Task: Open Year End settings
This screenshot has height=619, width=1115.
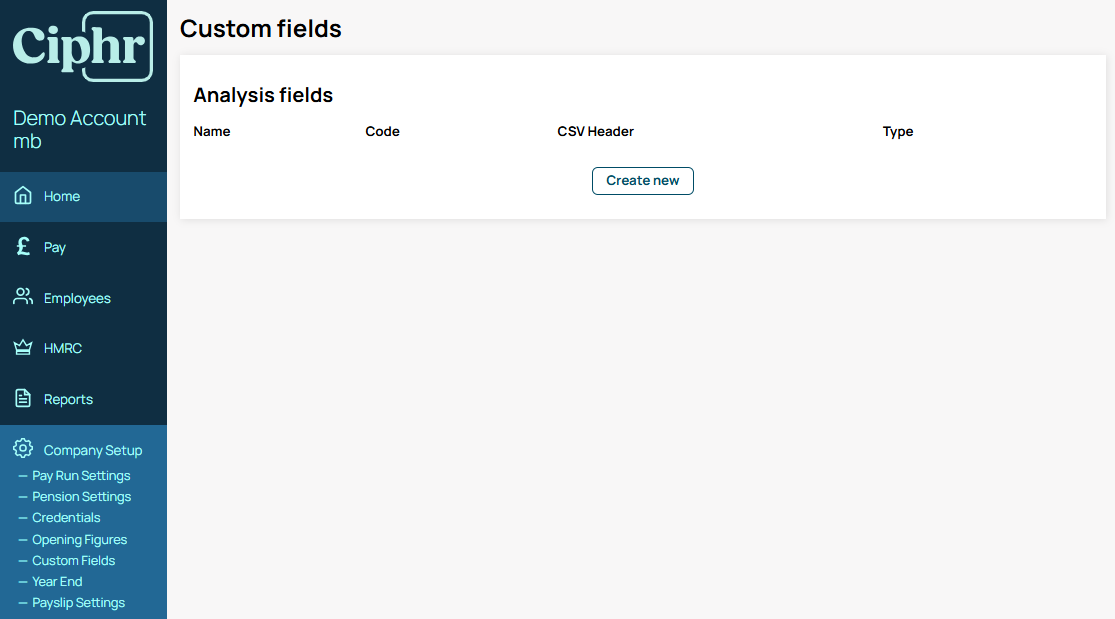Action: point(57,581)
